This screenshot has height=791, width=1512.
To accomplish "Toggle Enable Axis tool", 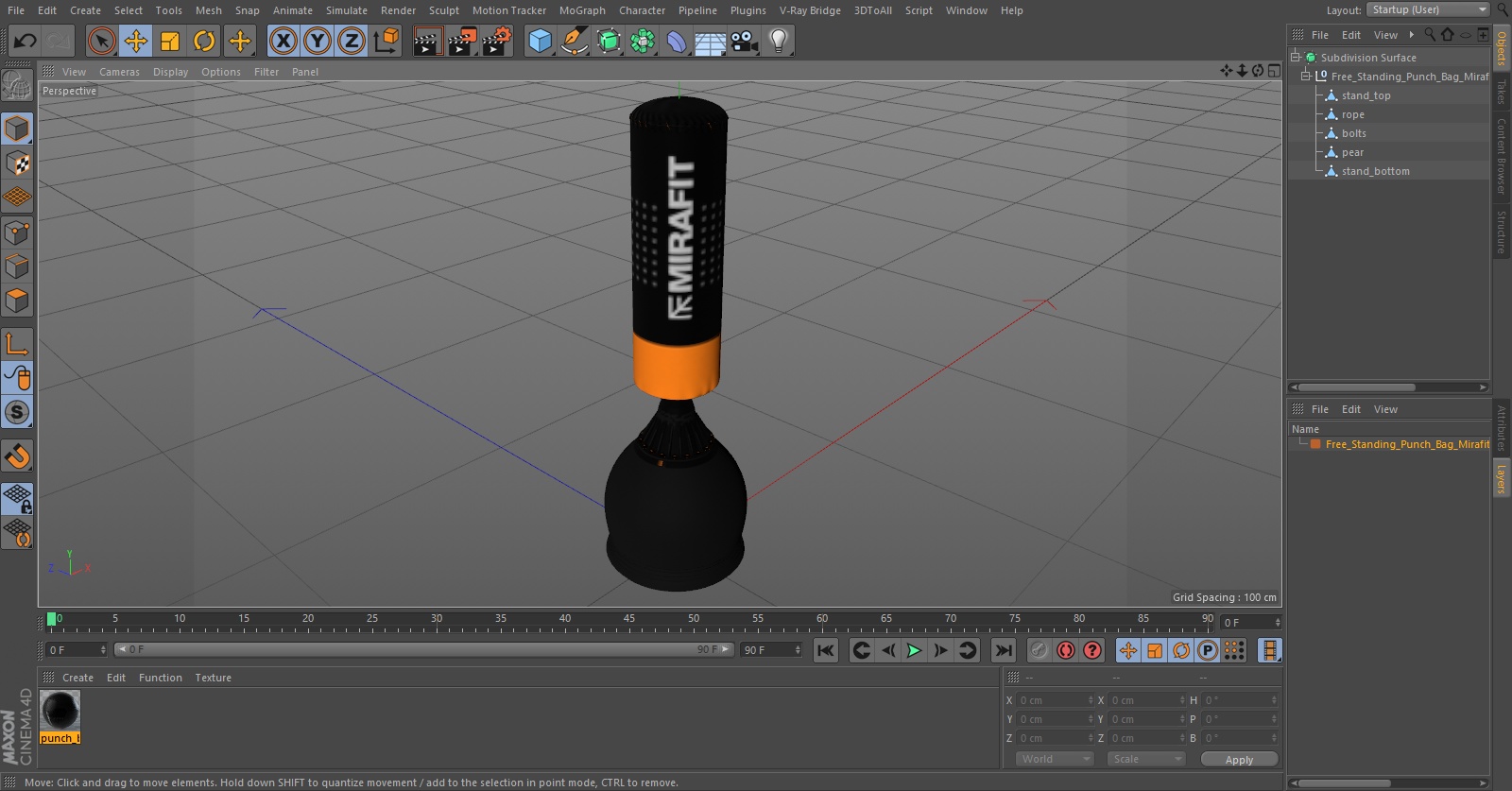I will [17, 343].
